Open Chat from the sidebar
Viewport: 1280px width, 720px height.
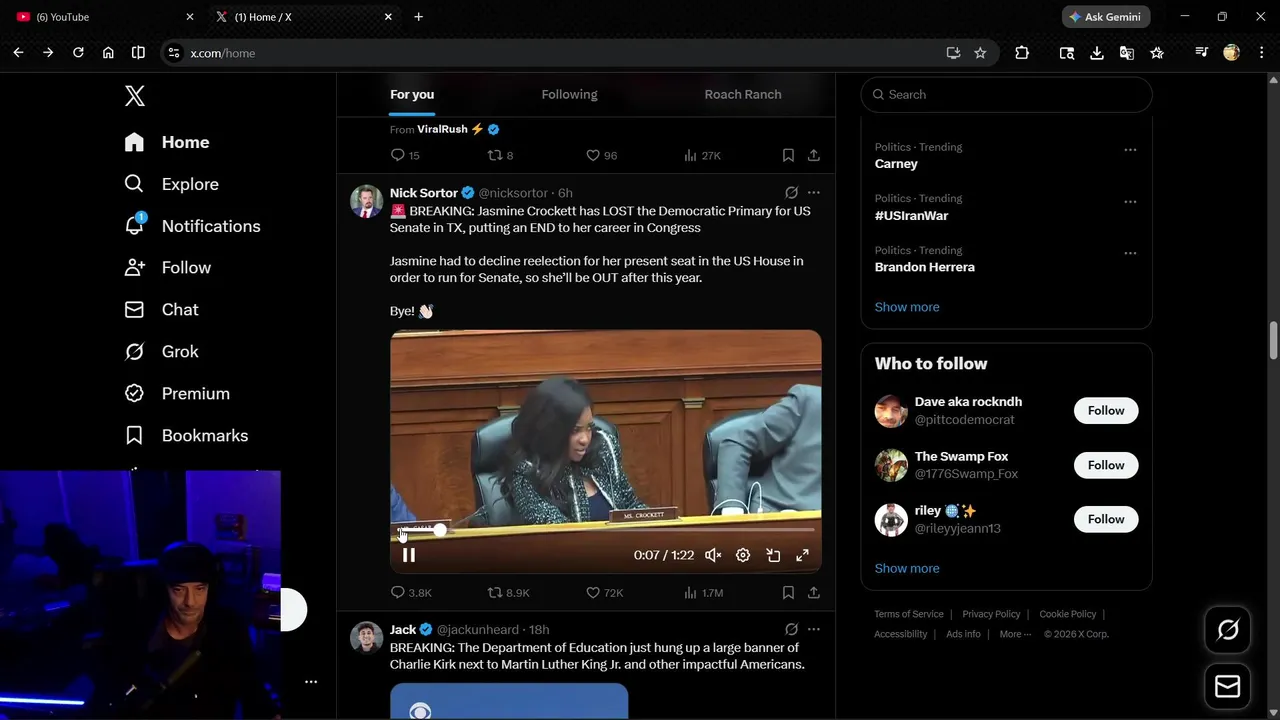161,310
